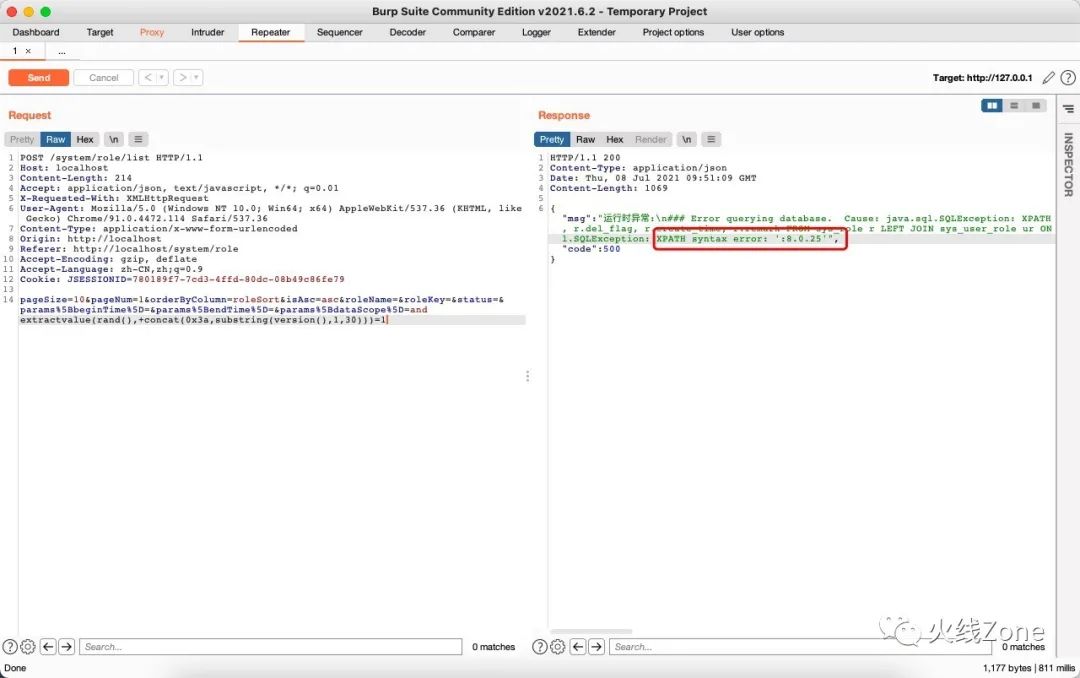Edit the target with pencil icon

tap(1048, 78)
